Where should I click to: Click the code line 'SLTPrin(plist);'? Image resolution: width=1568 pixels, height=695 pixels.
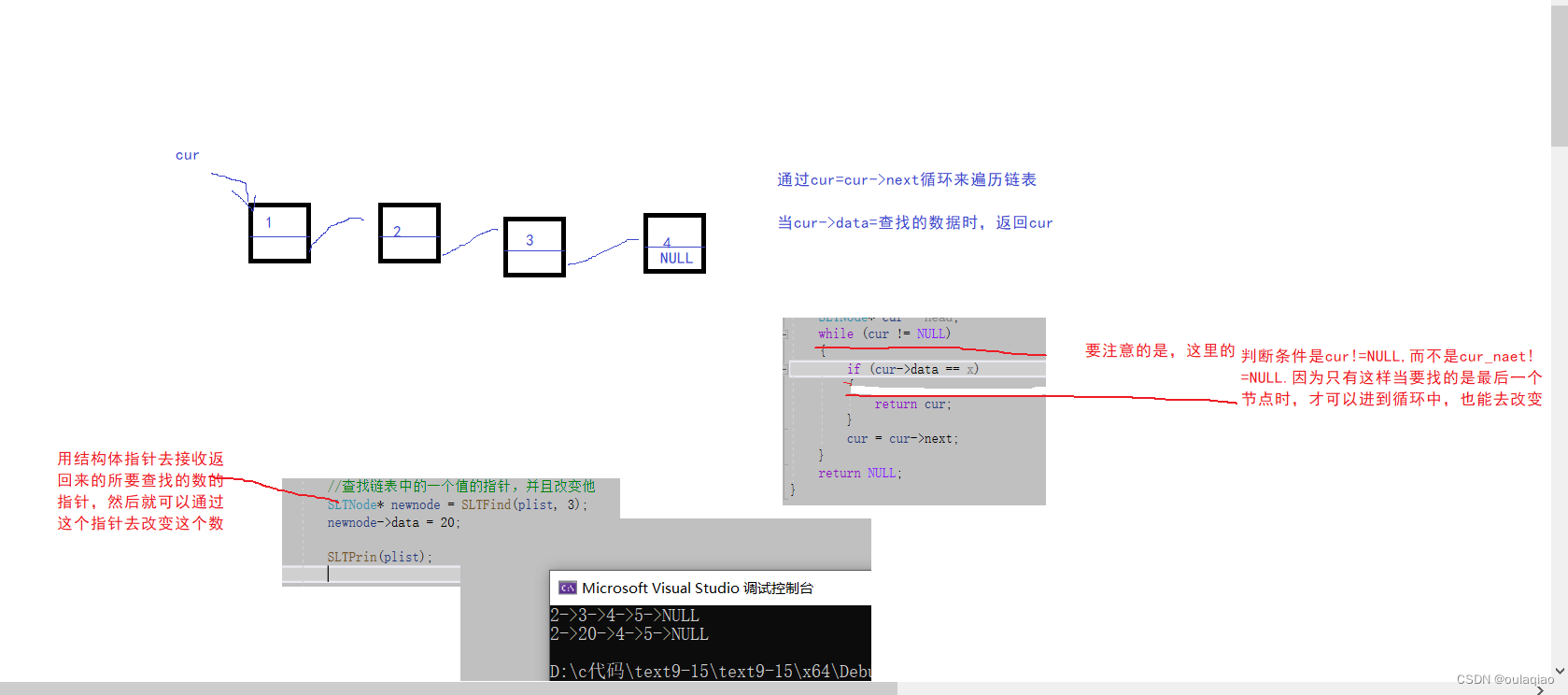coord(380,557)
